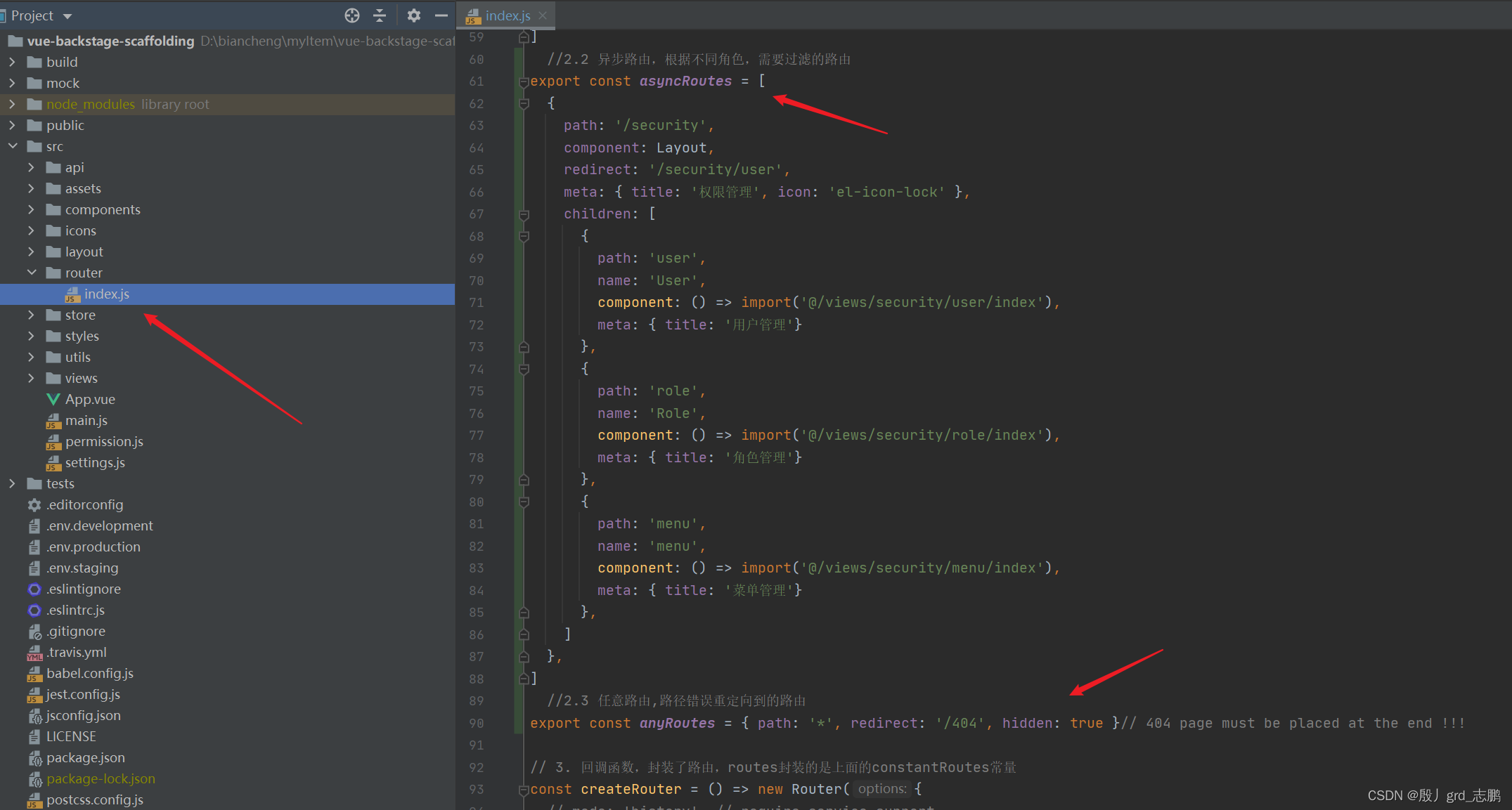Fold the asyncRoutes block at line 61
Viewport: 1512px width, 810px height.
[x=524, y=81]
